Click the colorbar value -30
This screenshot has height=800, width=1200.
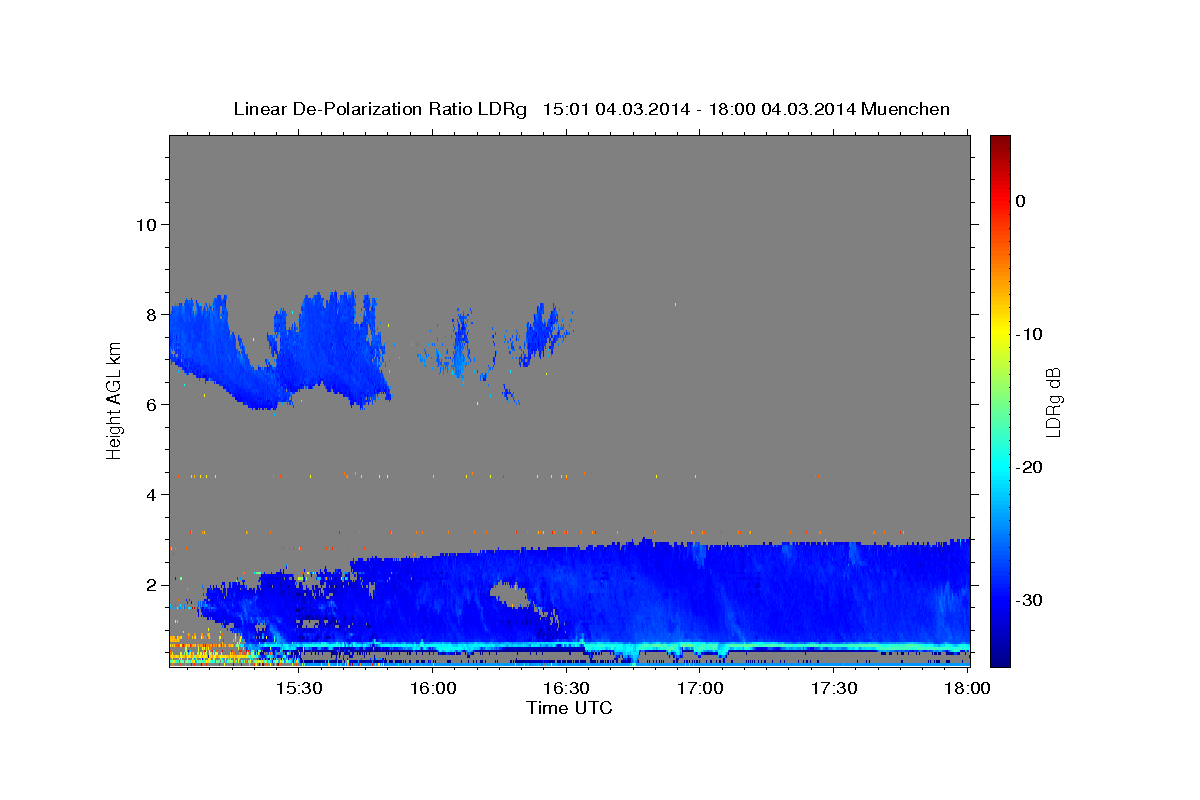1028,600
